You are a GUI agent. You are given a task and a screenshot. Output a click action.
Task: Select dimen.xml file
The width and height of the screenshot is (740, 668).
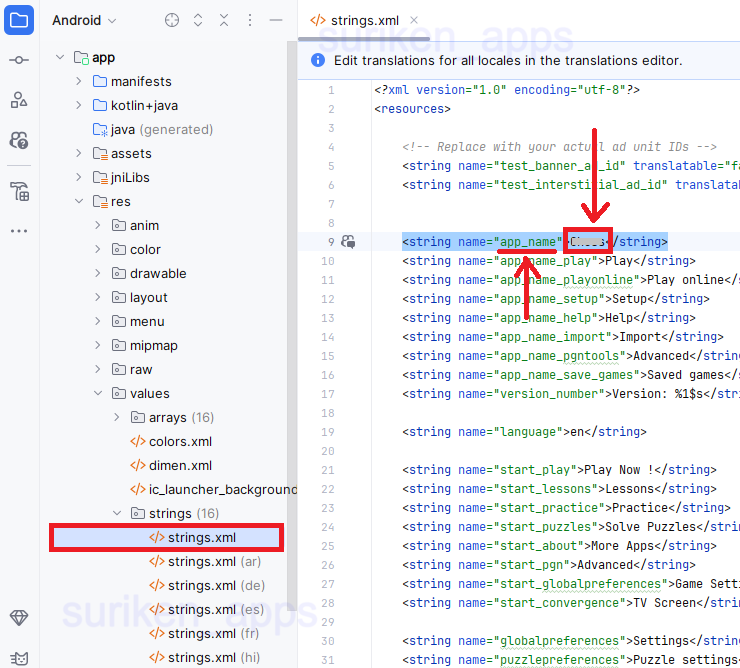180,465
